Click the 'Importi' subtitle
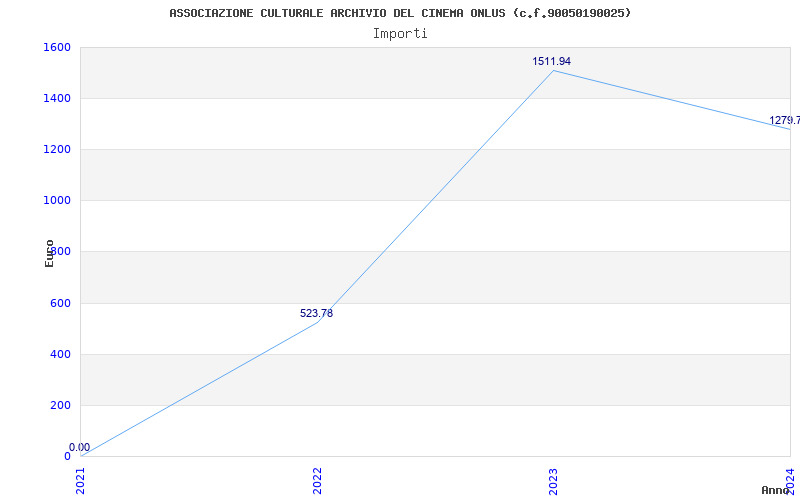The height and width of the screenshot is (500, 800). point(400,34)
